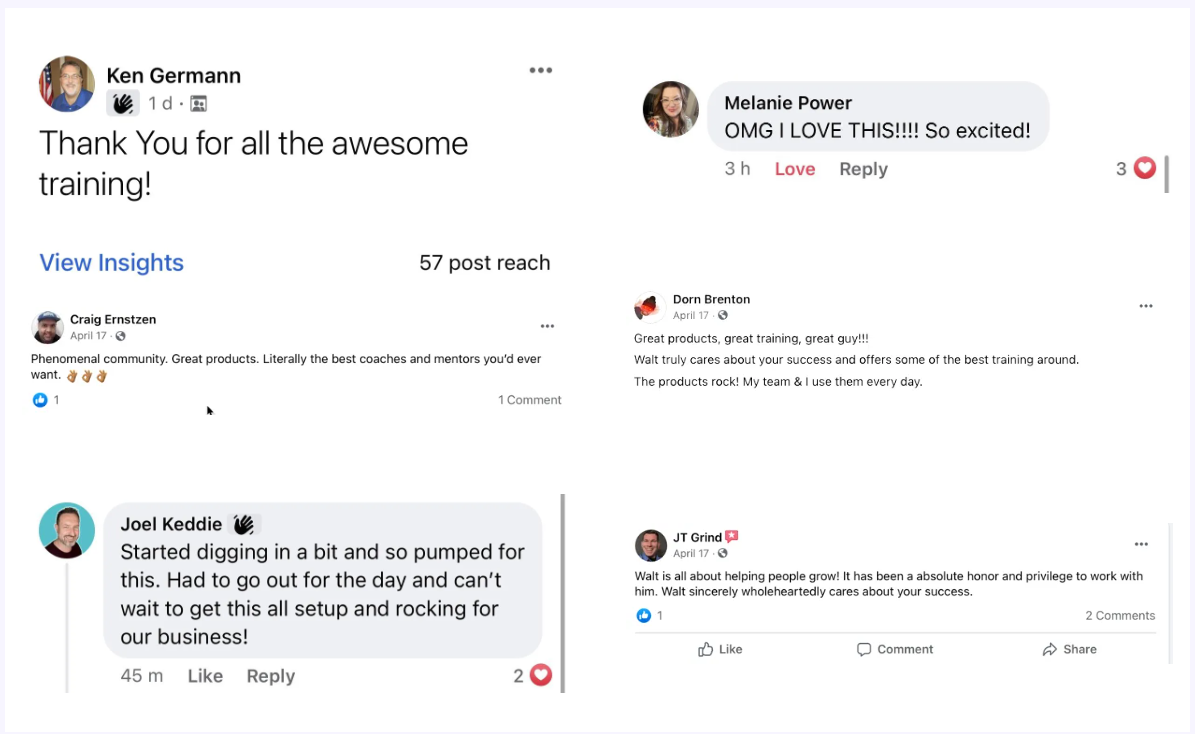
Task: Click heart reaction icon on Joel's comment
Action: [541, 675]
